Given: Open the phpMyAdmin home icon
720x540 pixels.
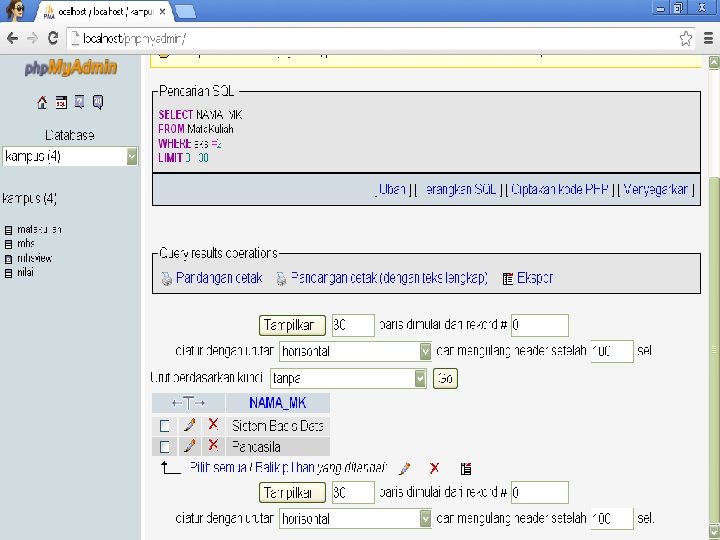Looking at the screenshot, I should [42, 102].
